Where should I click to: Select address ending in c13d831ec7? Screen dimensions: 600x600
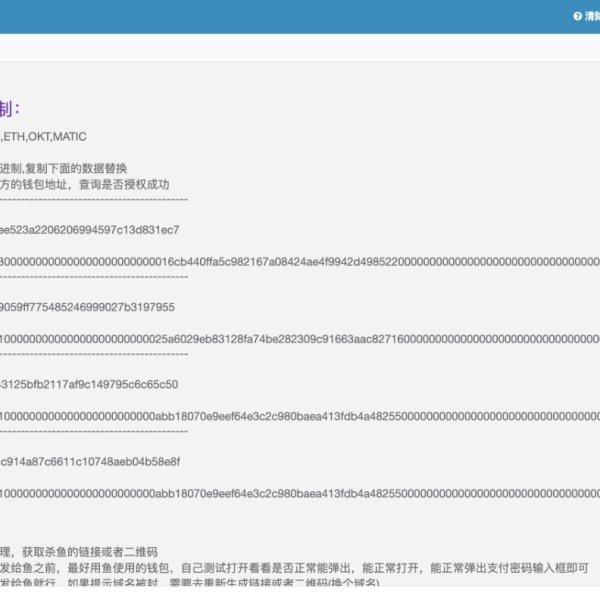90,230
